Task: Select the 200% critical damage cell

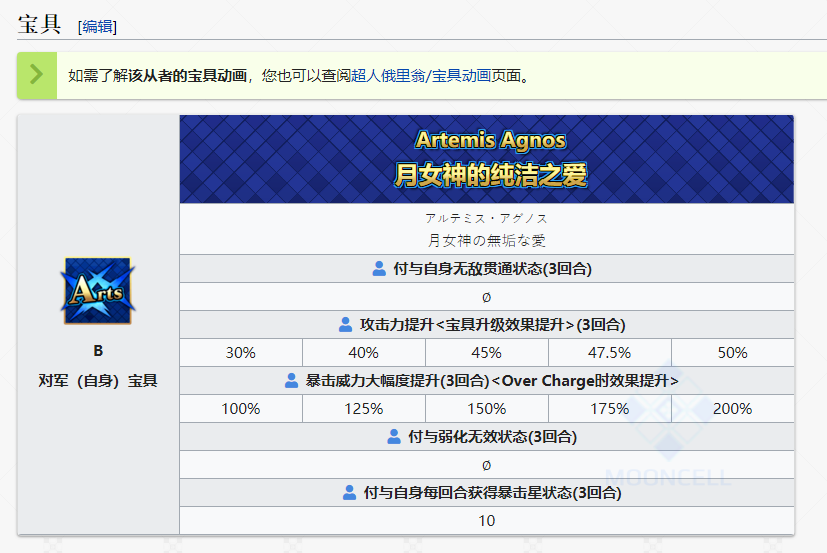Action: point(732,408)
